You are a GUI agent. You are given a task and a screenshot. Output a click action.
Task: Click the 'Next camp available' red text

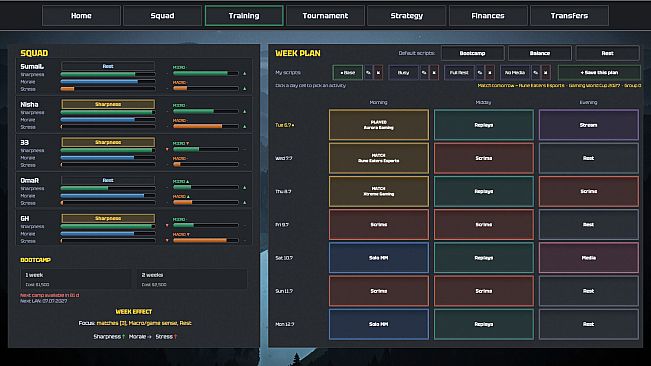(x=50, y=295)
